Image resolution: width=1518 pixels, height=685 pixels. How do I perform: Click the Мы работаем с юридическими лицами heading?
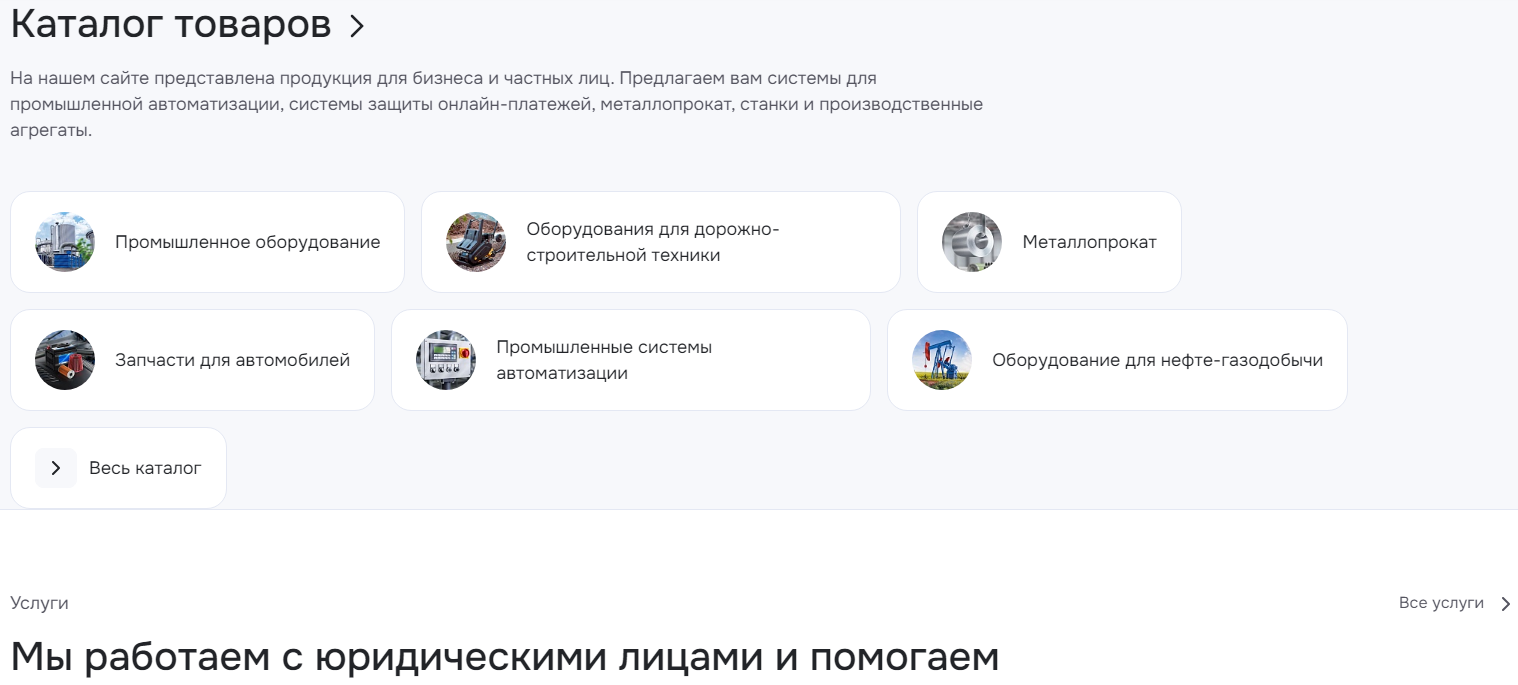click(504, 658)
